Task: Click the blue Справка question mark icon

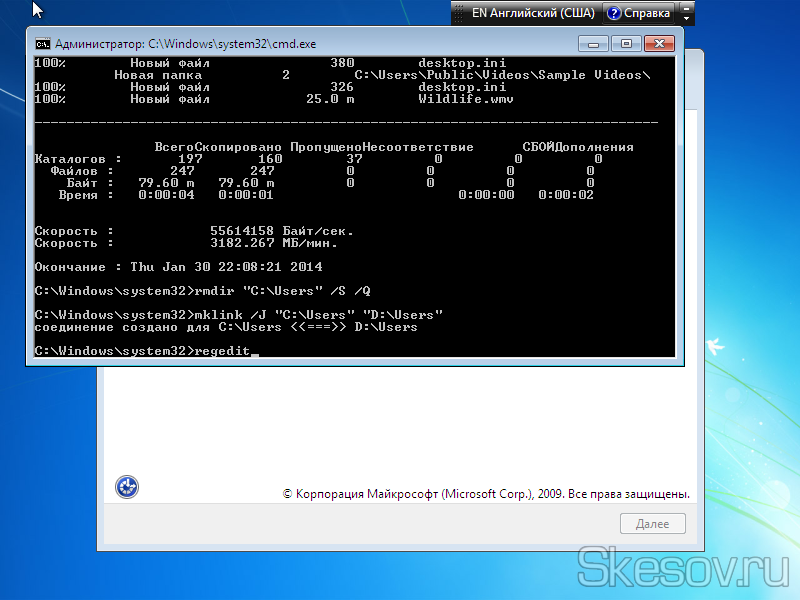Action: coord(614,14)
